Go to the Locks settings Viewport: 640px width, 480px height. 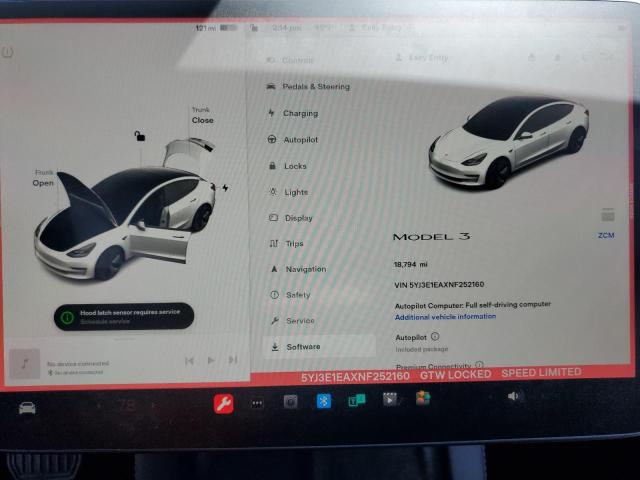(x=288, y=166)
